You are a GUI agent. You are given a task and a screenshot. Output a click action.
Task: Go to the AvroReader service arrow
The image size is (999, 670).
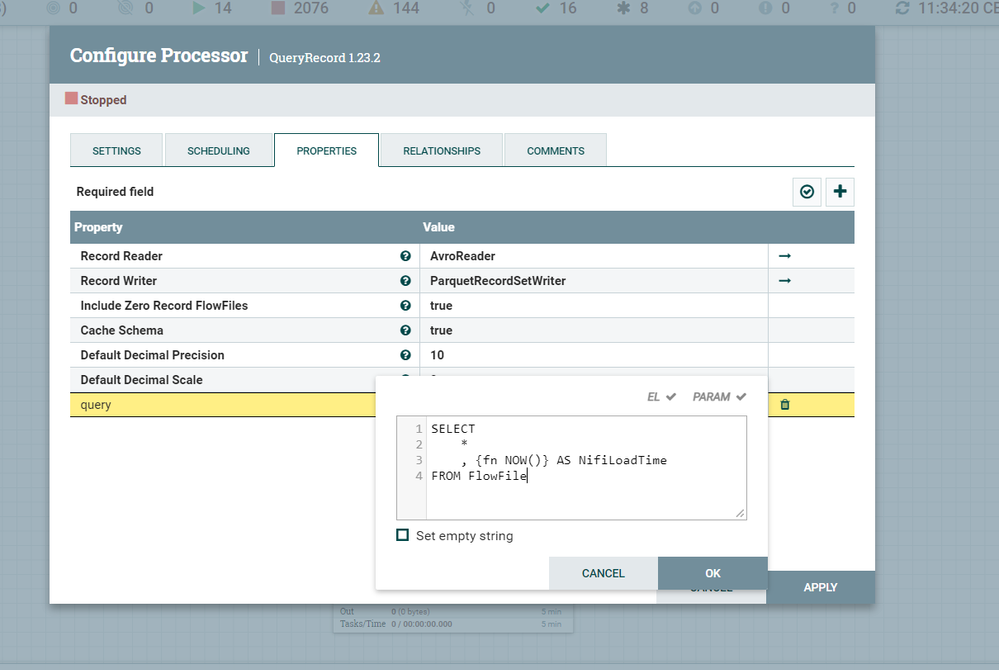(x=785, y=256)
